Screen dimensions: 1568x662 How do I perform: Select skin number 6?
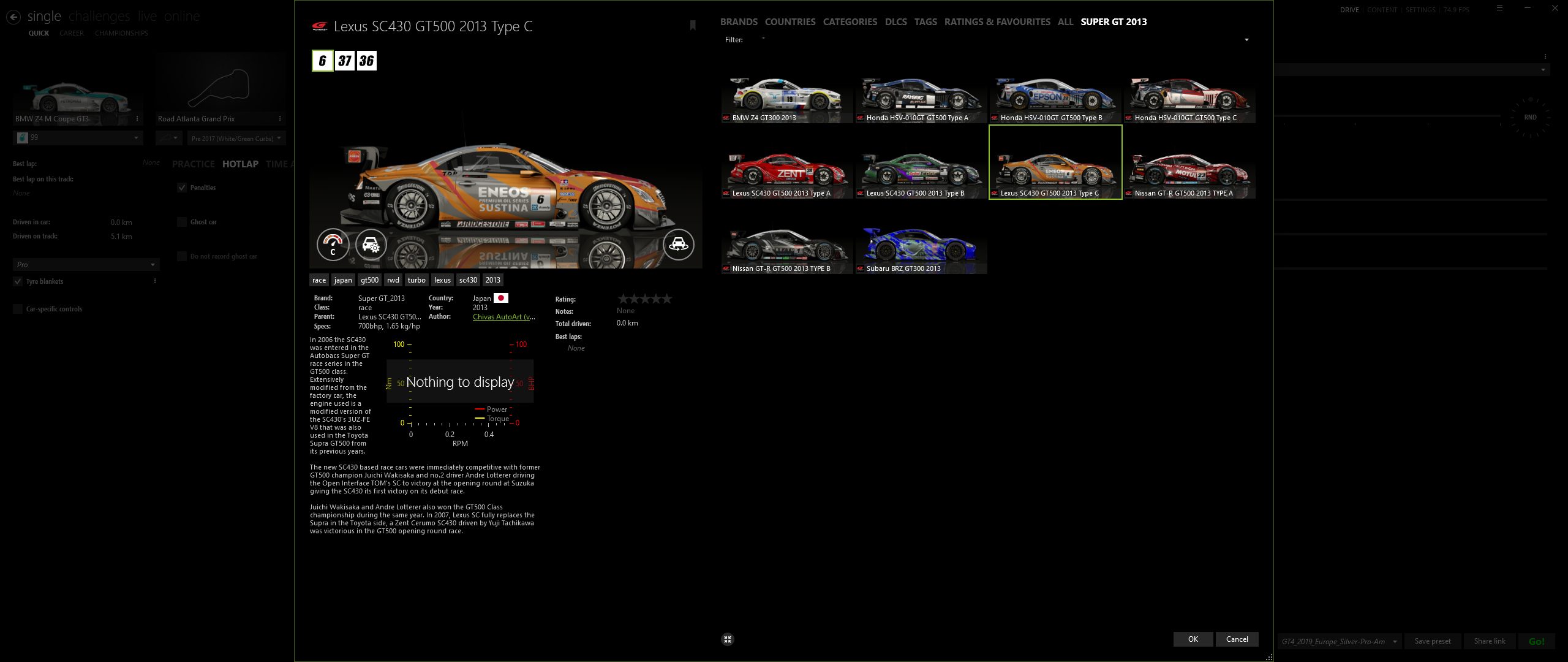coord(323,61)
